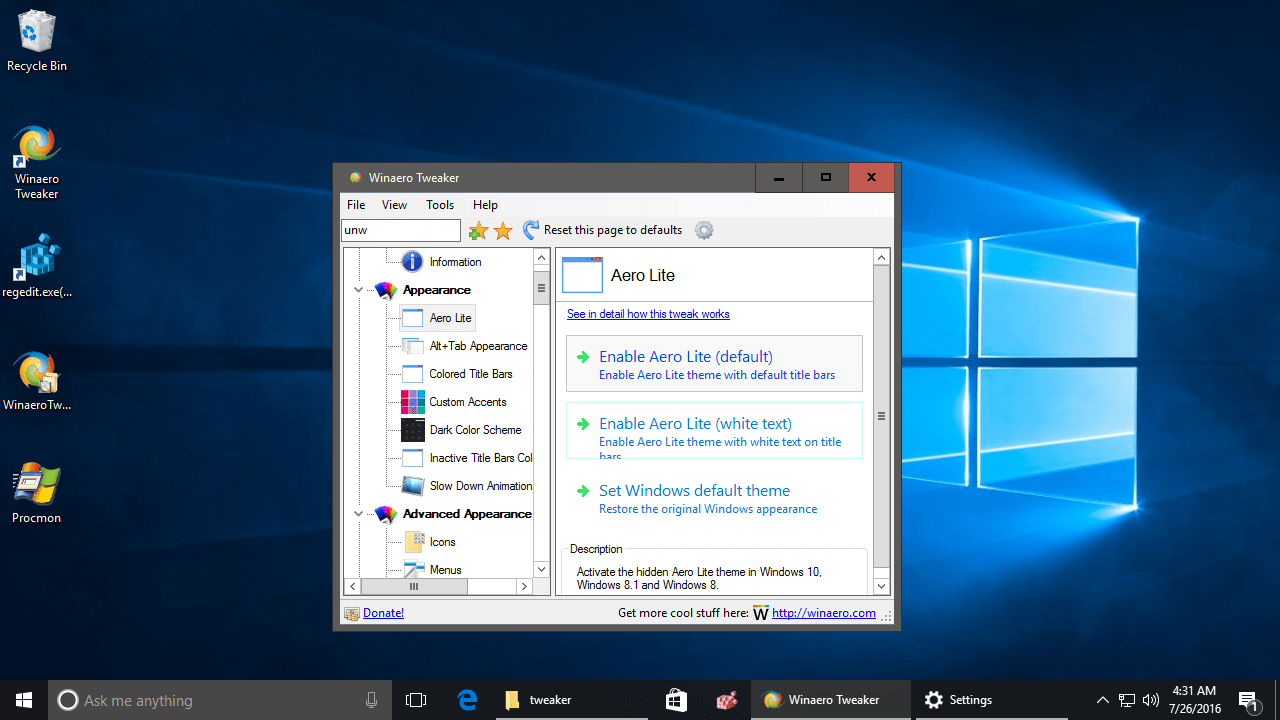This screenshot has height=720, width=1280.
Task: Select the Custom Accents color grid icon
Action: tap(413, 401)
